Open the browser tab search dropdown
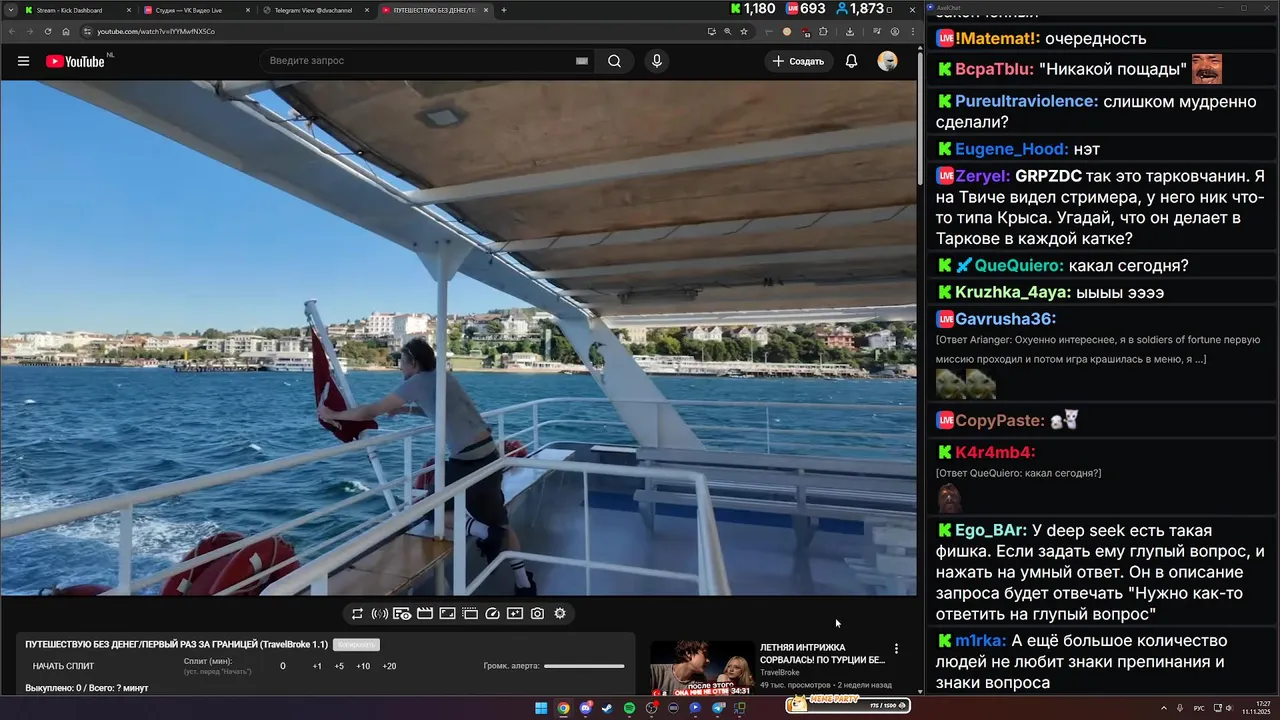The width and height of the screenshot is (1280, 720). pyautogui.click(x=12, y=10)
